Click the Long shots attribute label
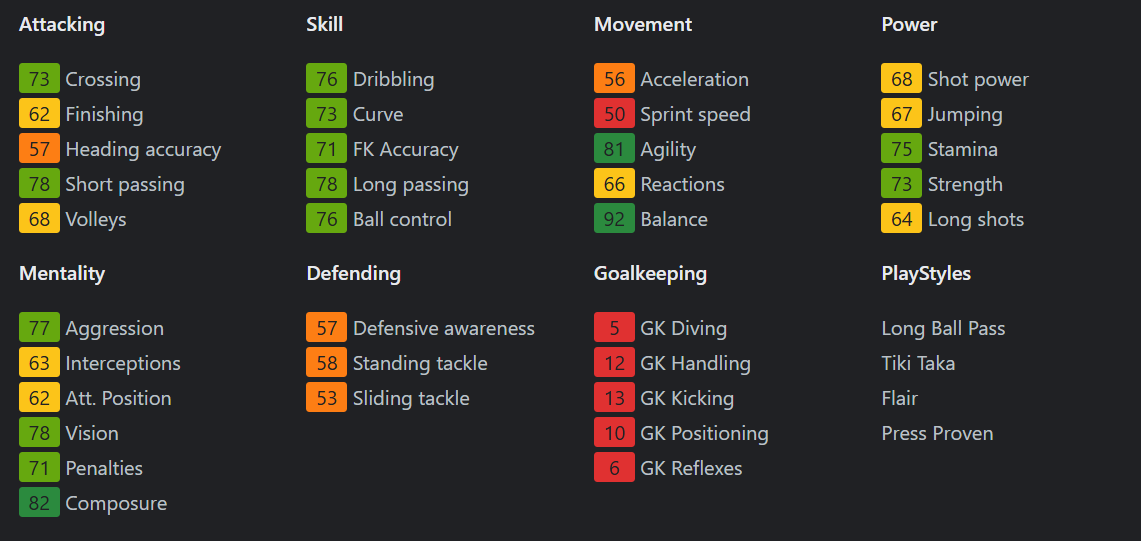1141x541 pixels. 975,219
